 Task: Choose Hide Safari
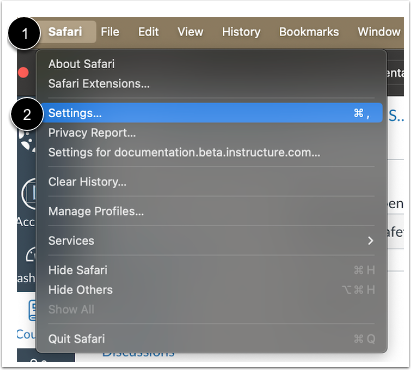pos(211,270)
